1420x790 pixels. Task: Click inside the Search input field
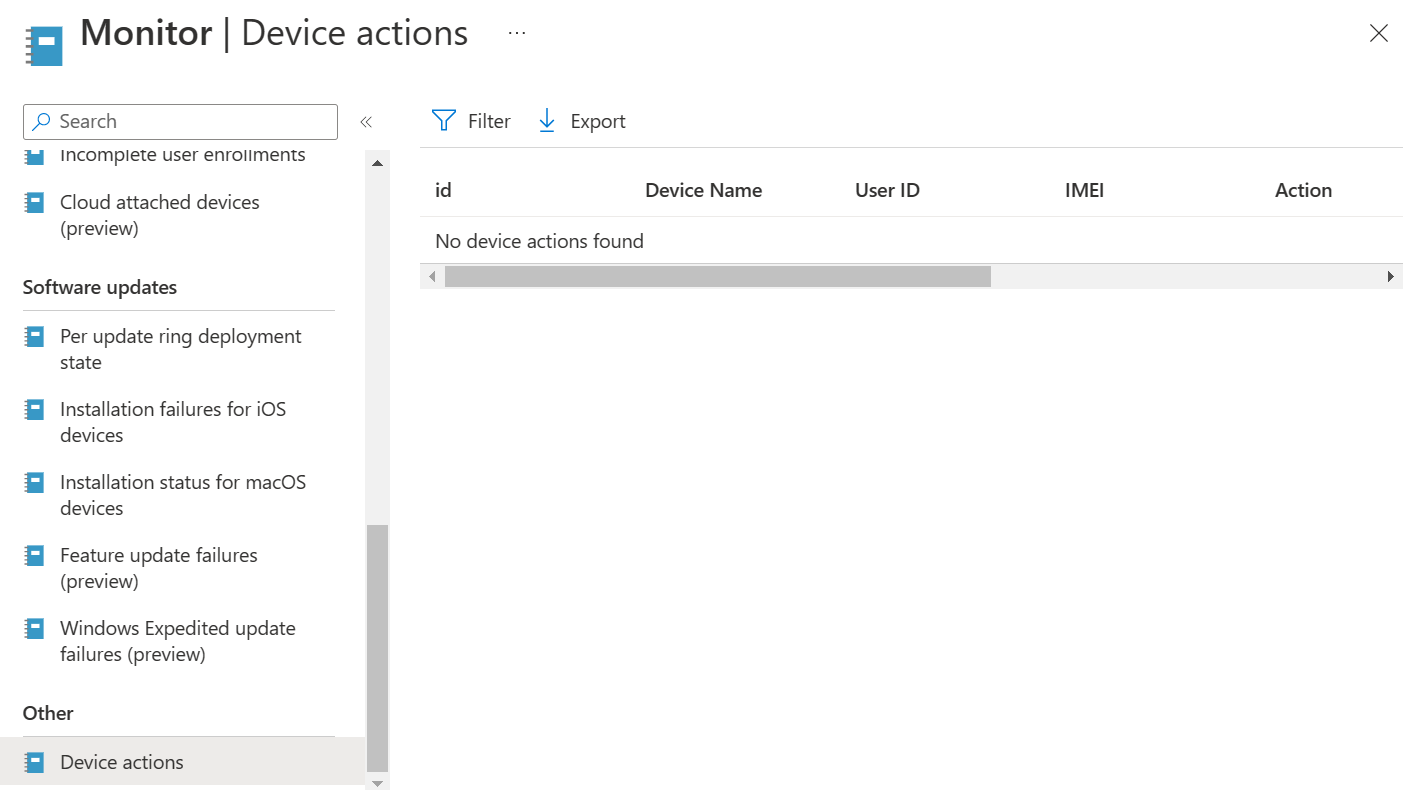coord(180,121)
